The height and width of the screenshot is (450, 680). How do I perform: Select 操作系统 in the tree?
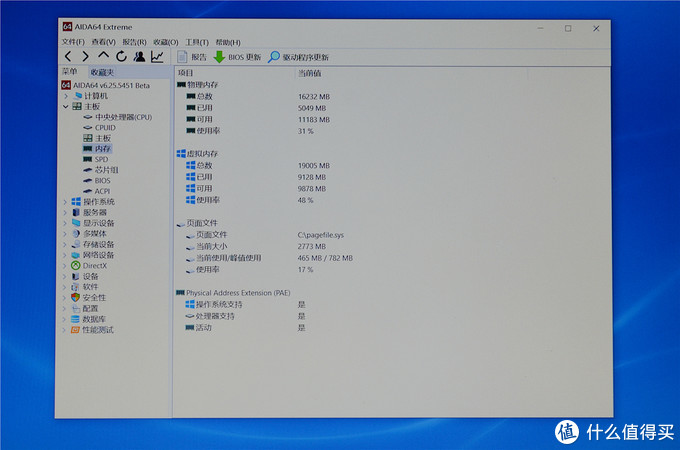coord(99,202)
